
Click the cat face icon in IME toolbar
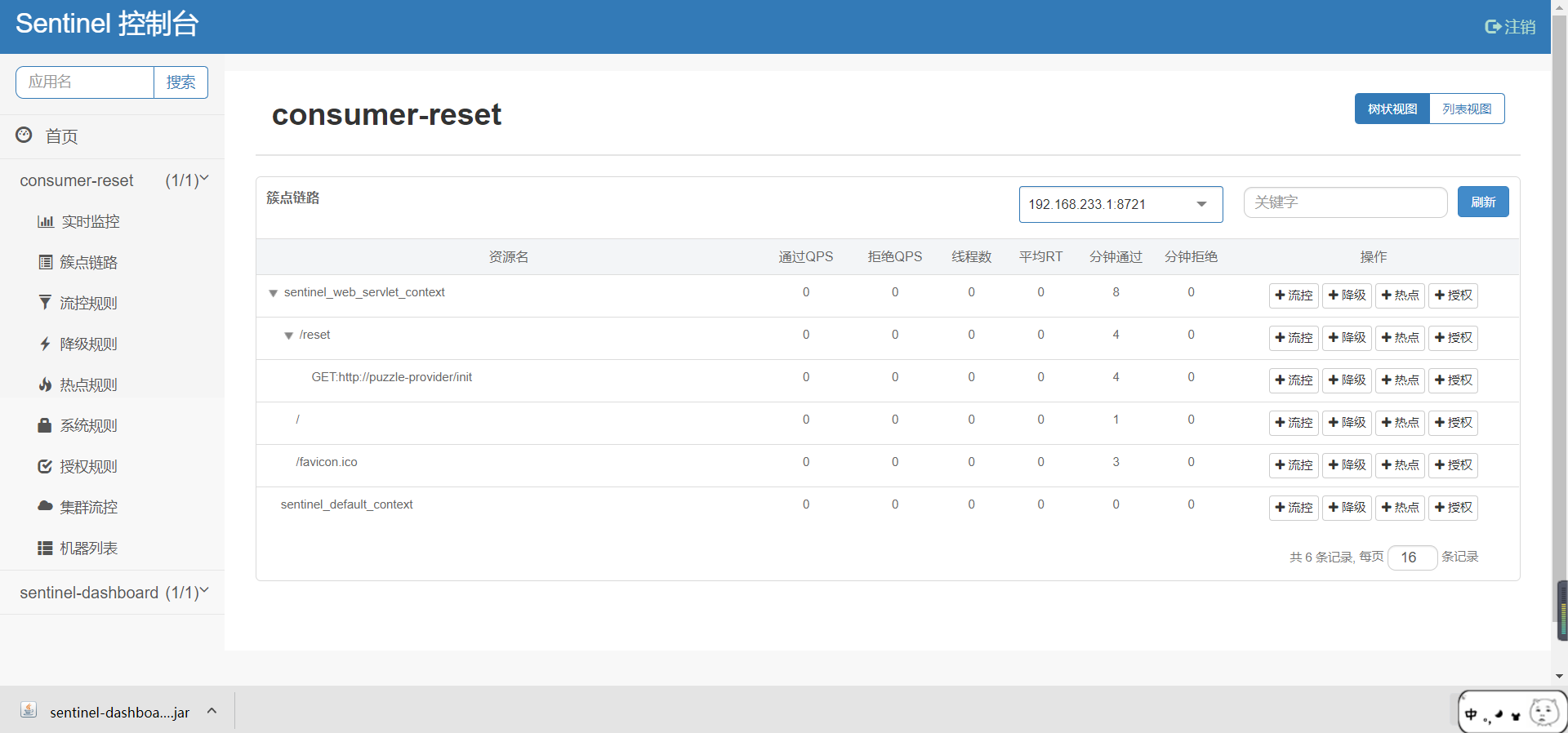[x=1543, y=712]
